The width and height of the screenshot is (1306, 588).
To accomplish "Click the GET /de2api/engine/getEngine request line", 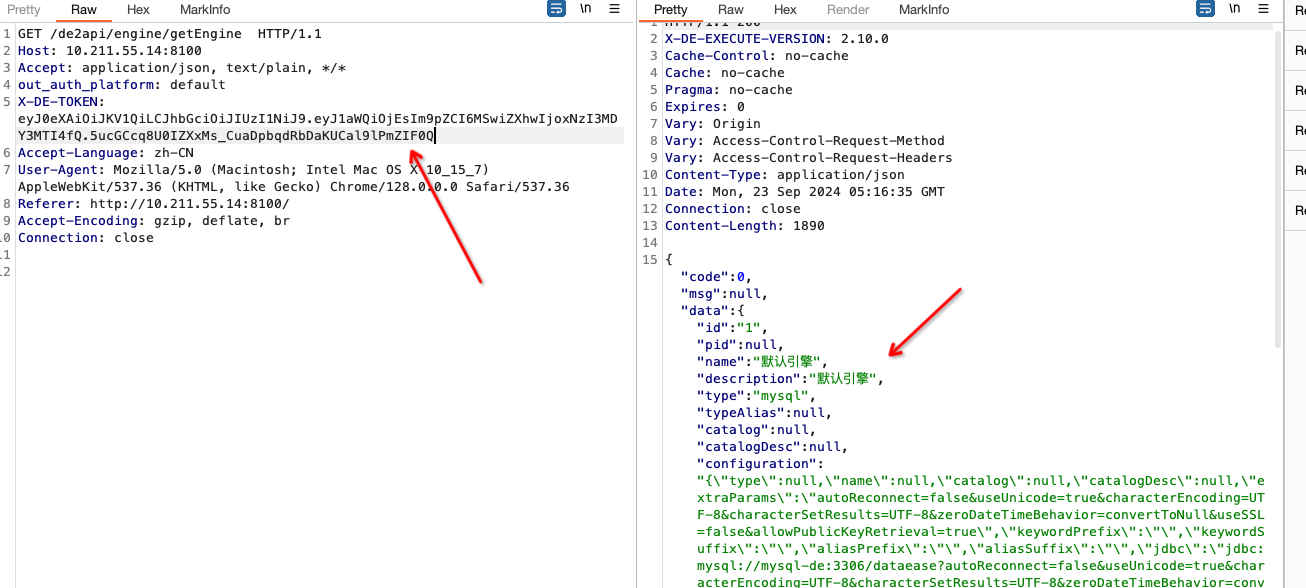I will [170, 34].
